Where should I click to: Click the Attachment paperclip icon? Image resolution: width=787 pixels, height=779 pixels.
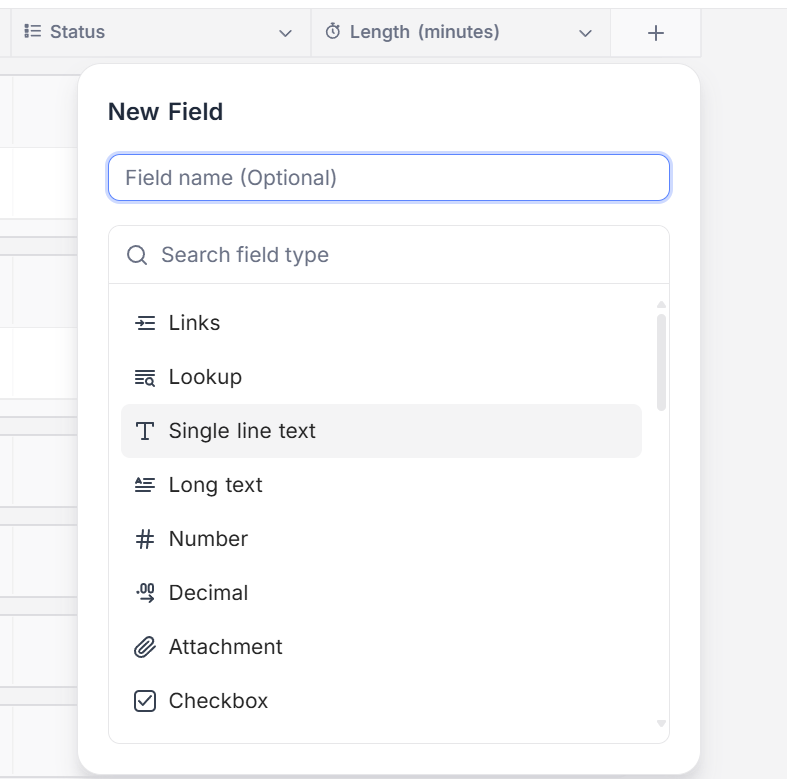[x=145, y=647]
